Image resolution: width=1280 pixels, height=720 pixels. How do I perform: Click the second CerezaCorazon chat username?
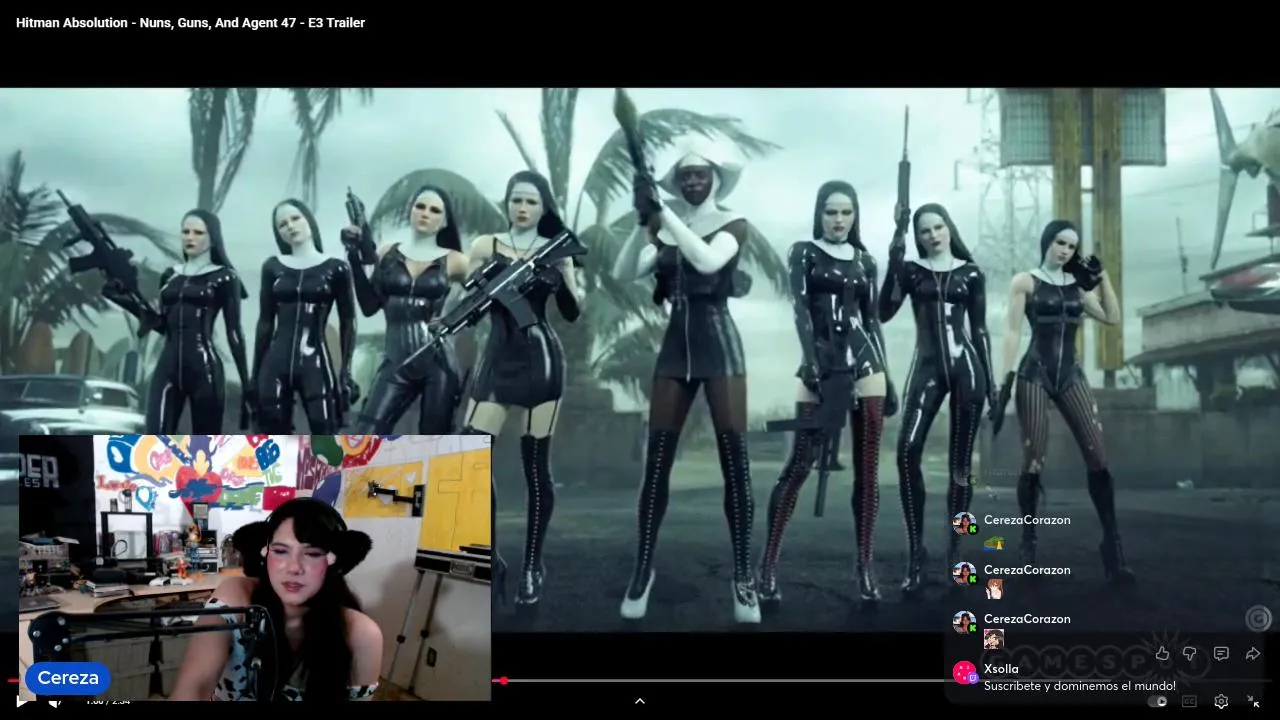1027,570
